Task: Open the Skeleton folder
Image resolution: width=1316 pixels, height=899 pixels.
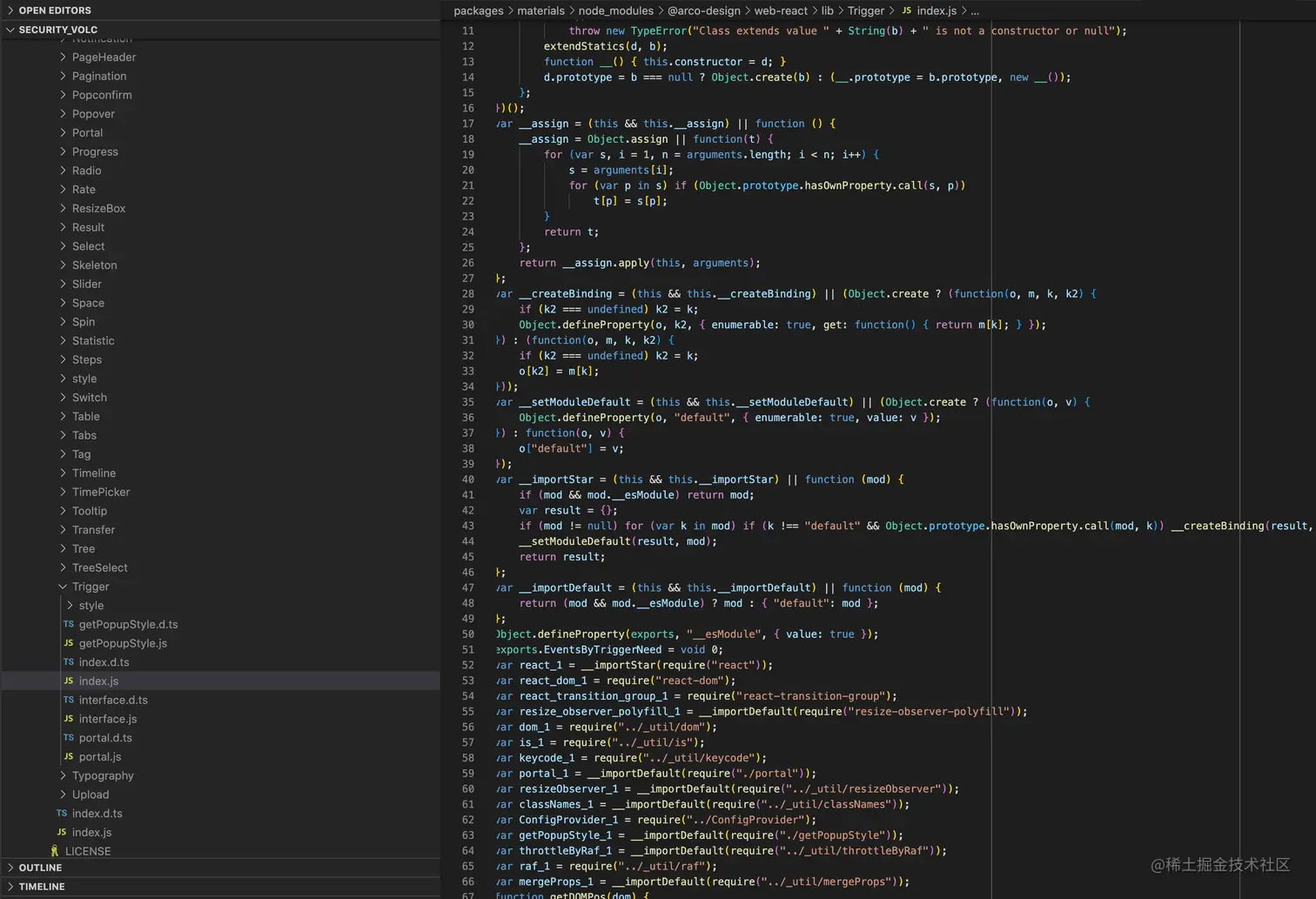Action: 94,265
